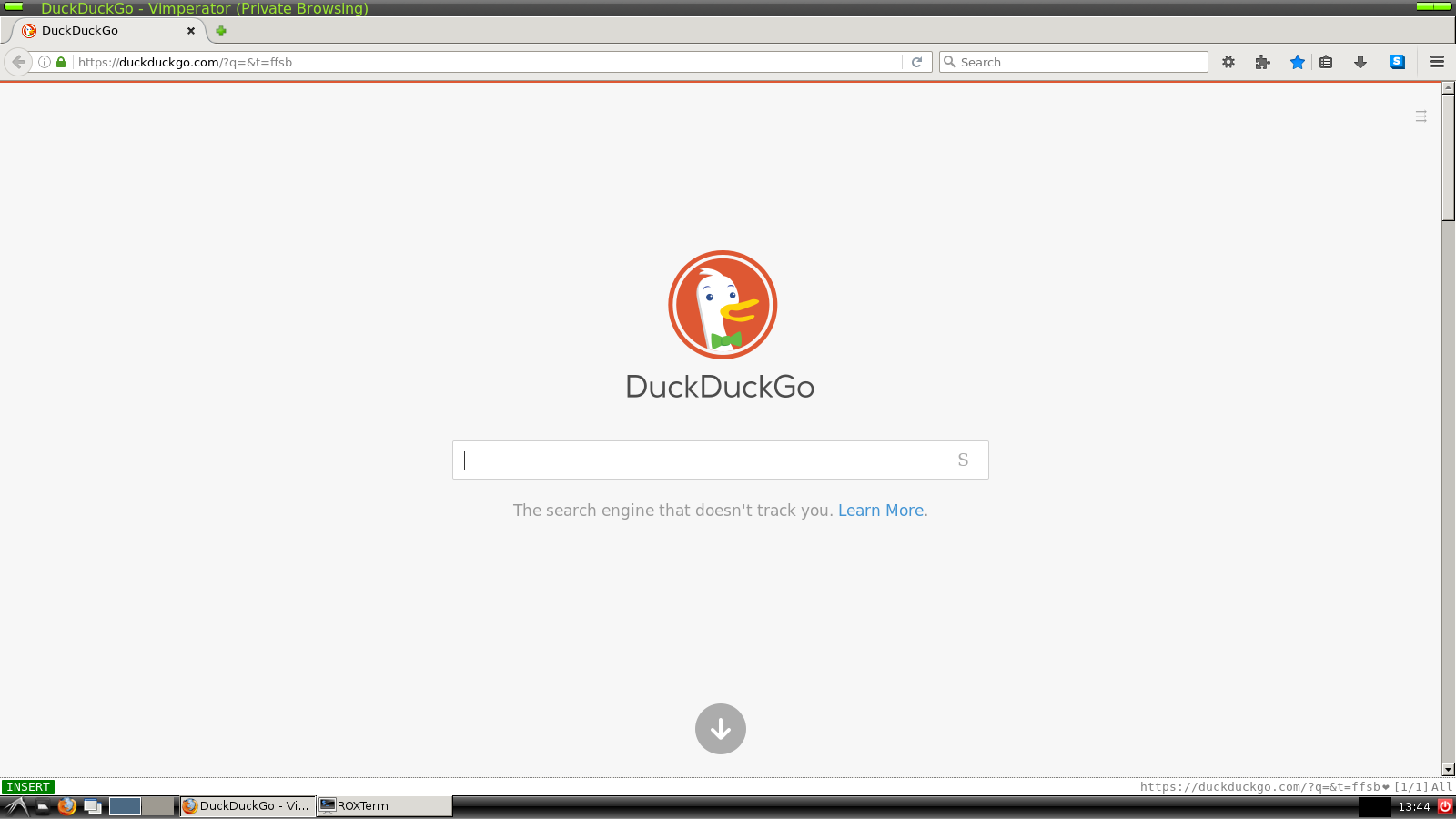Click the INSERT mode indicator

click(x=28, y=787)
